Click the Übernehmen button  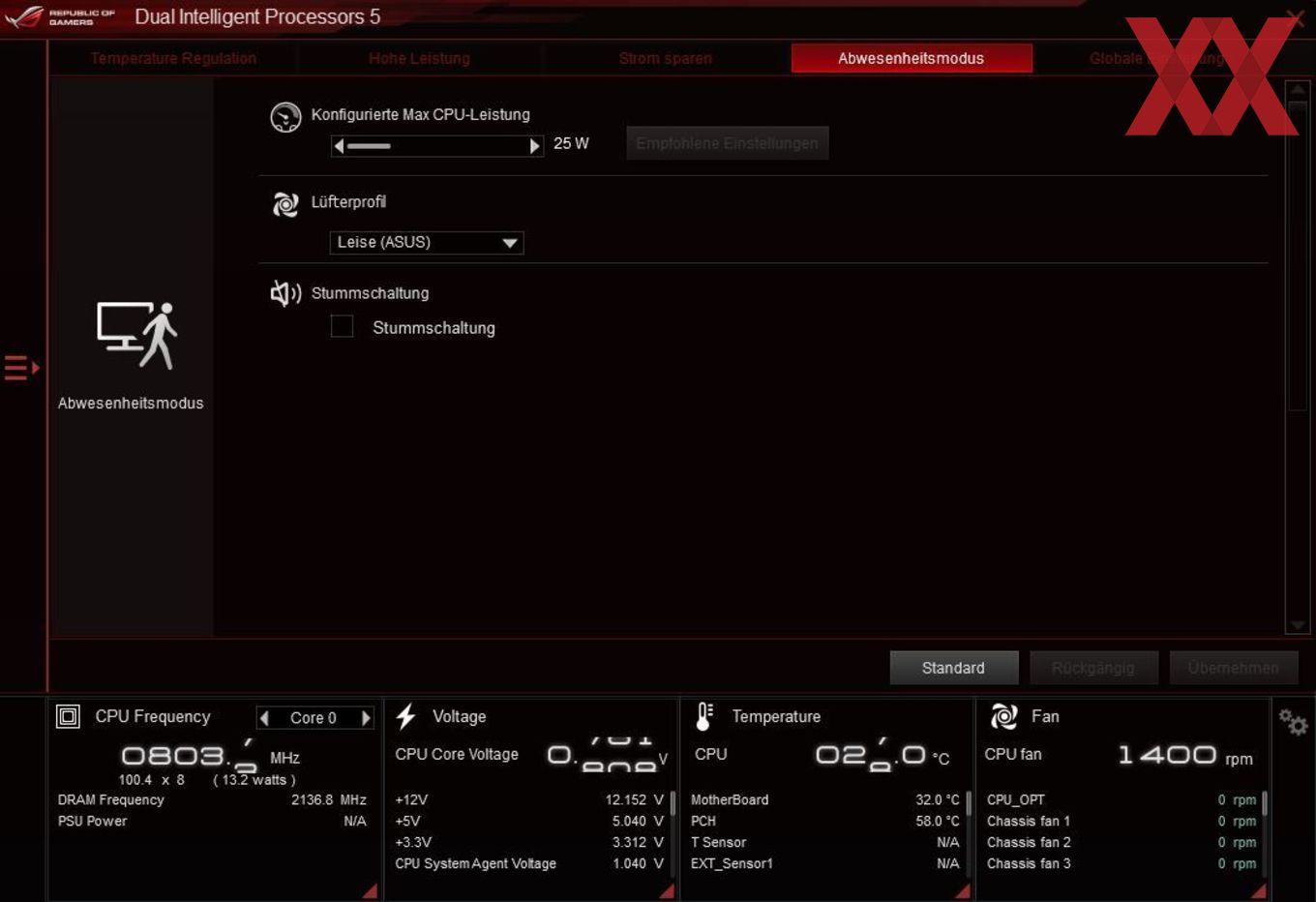pos(1234,668)
